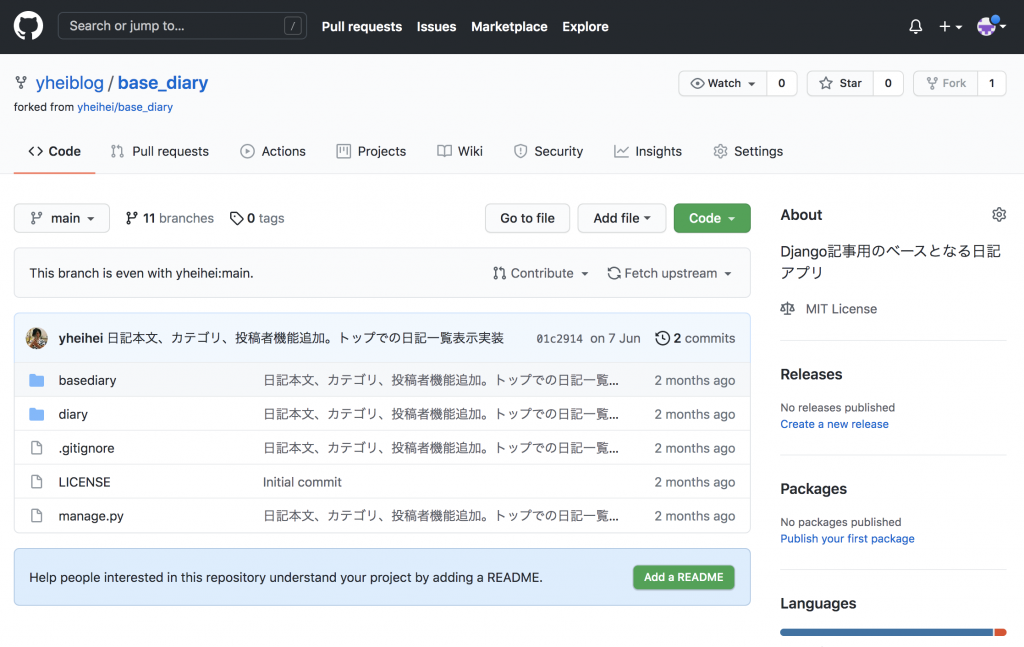
Task: Open Pull requests in top navigation
Action: 362,27
